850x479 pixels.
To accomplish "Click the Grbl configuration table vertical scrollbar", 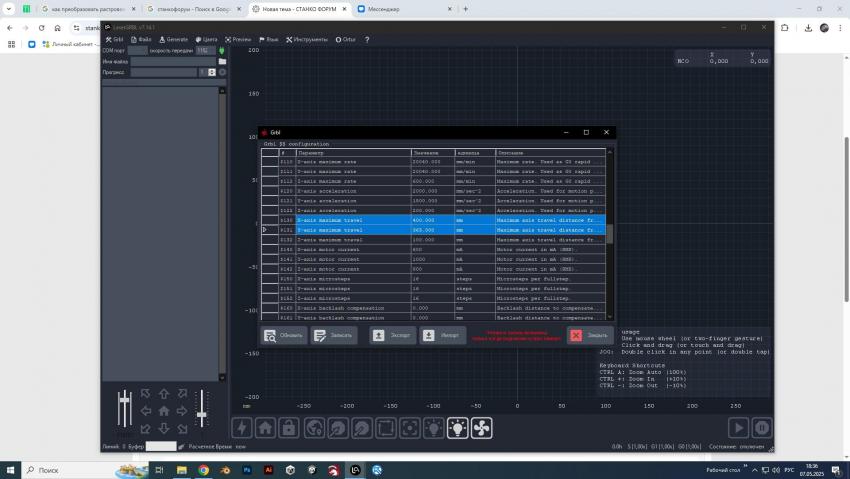I will (x=609, y=234).
